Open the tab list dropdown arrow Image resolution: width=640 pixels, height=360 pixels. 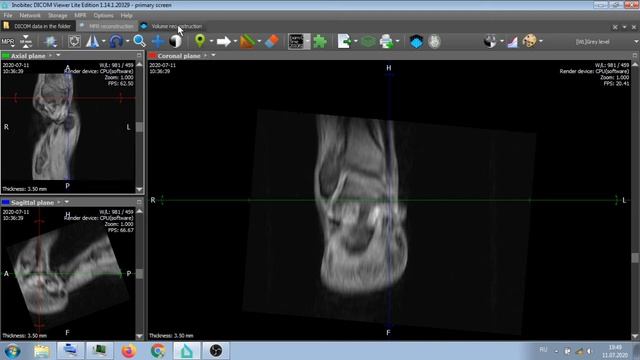tap(624, 27)
